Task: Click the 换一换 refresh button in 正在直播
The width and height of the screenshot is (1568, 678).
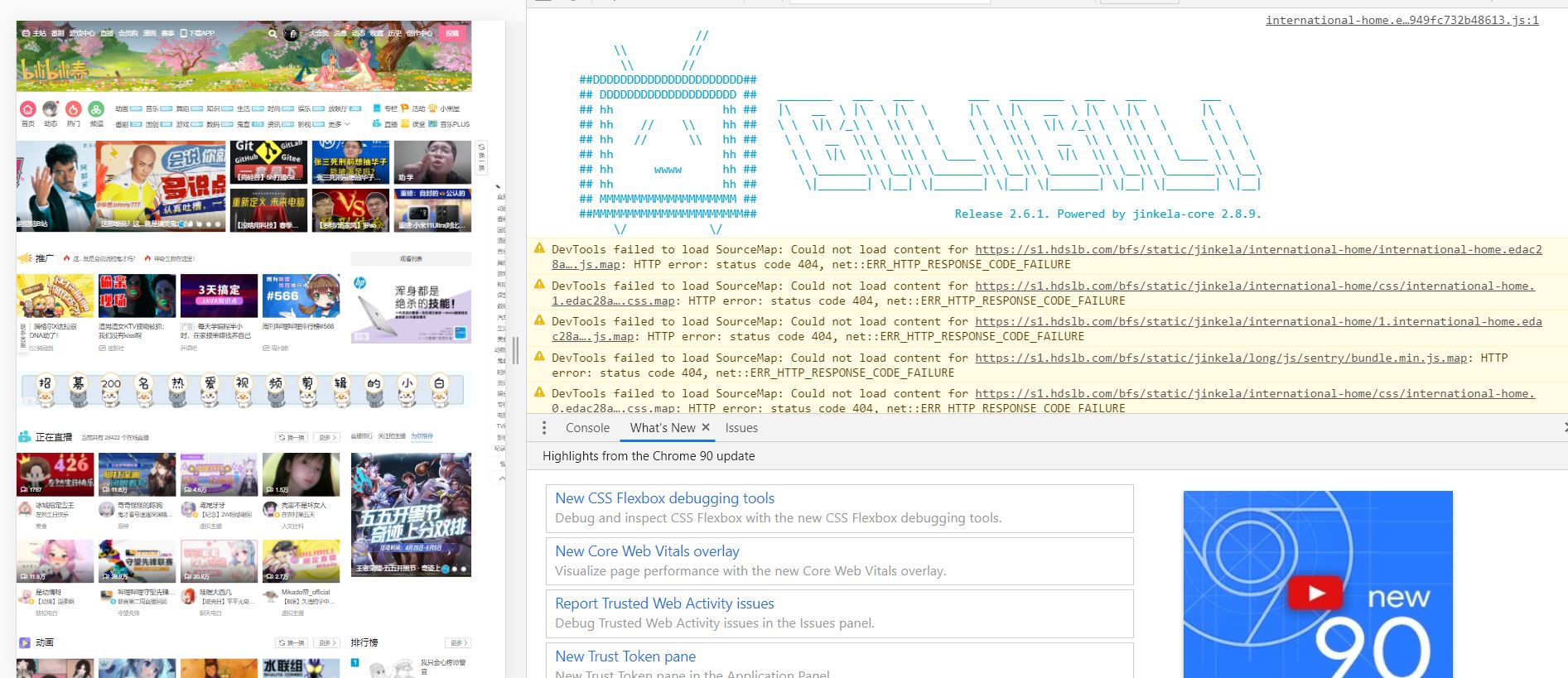Action: pyautogui.click(x=292, y=437)
